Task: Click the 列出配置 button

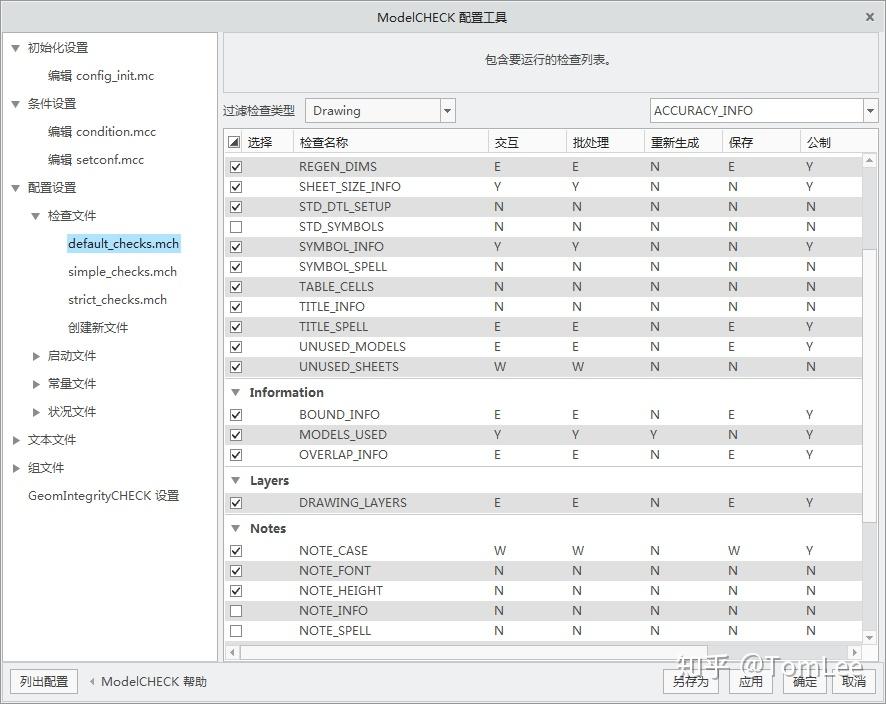Action: [x=43, y=681]
